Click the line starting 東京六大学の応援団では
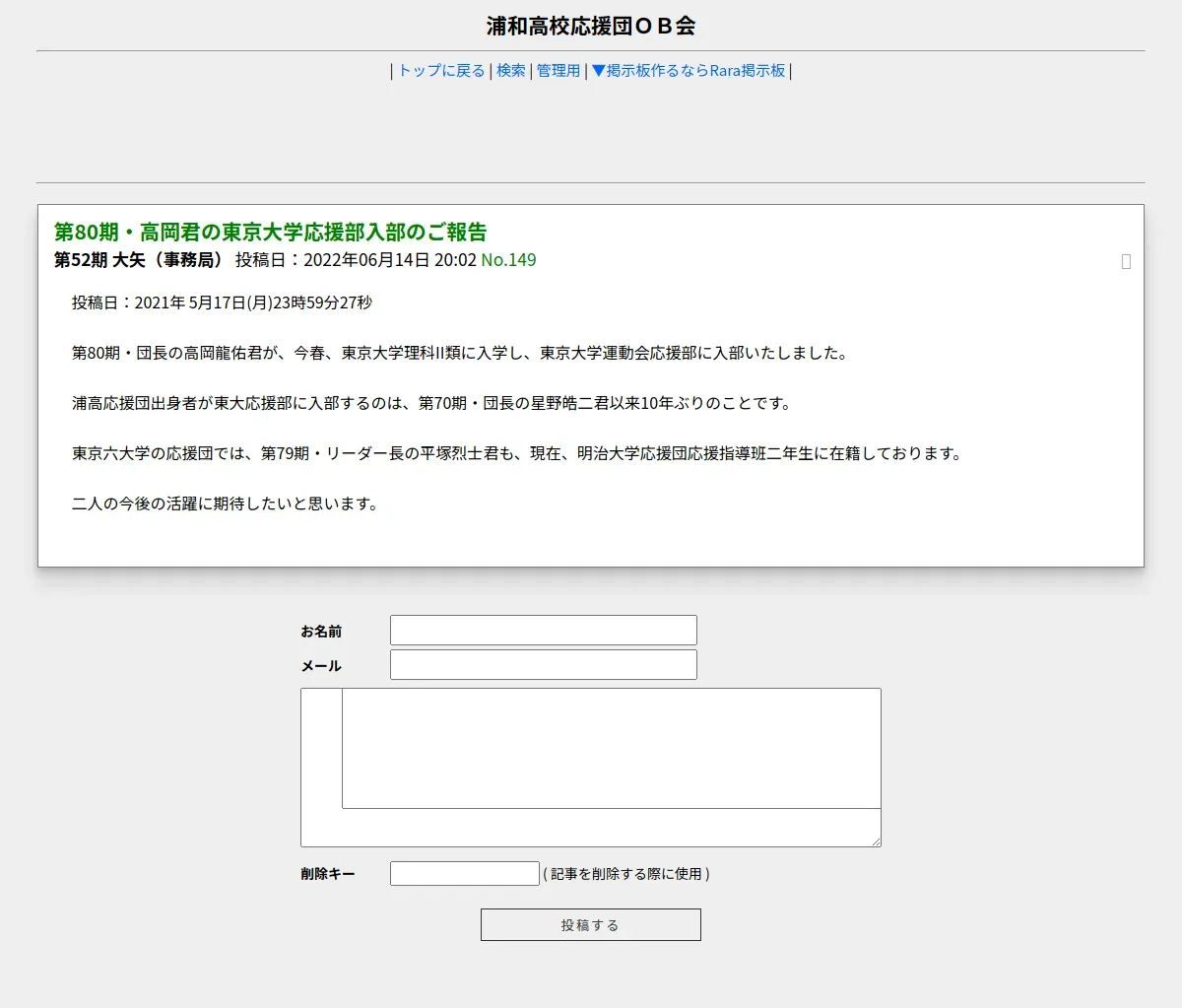Image resolution: width=1182 pixels, height=1008 pixels. tap(518, 454)
